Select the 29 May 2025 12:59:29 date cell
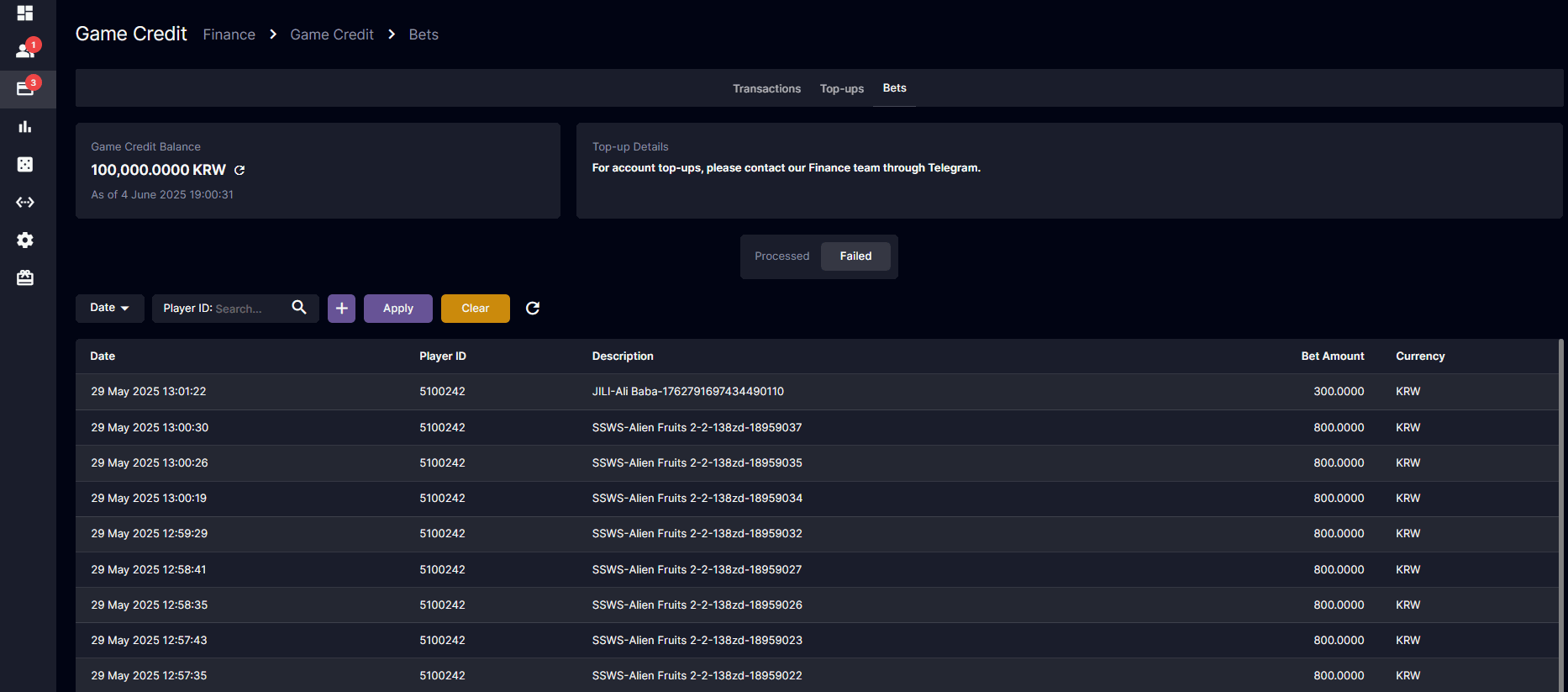The image size is (1568, 692). pos(150,534)
